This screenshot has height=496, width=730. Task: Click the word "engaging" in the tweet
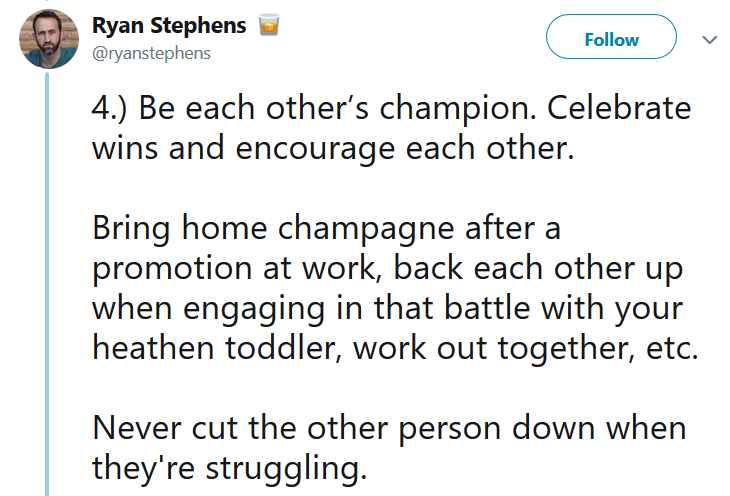pyautogui.click(x=254, y=310)
